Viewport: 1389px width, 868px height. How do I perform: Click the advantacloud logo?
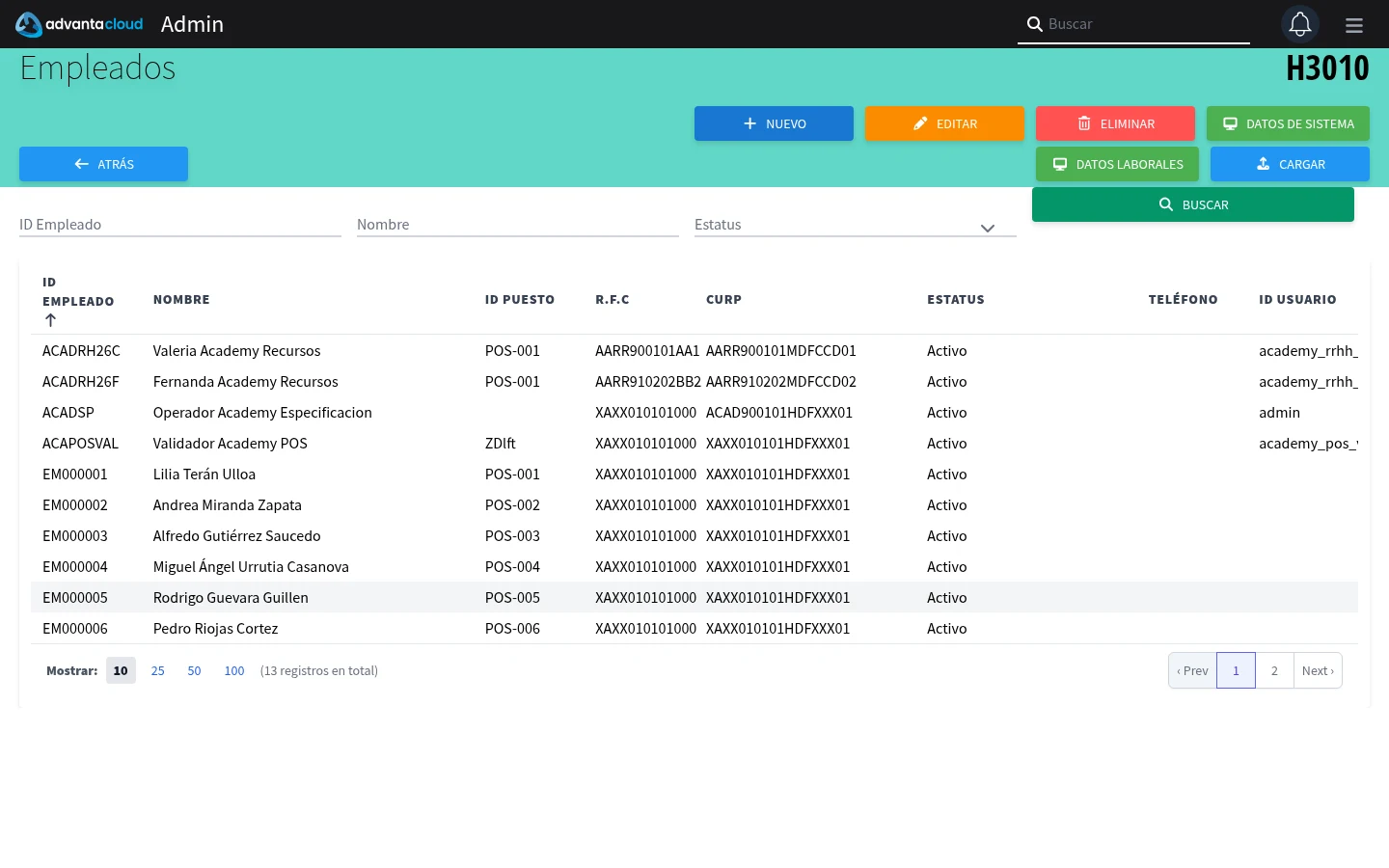[79, 24]
